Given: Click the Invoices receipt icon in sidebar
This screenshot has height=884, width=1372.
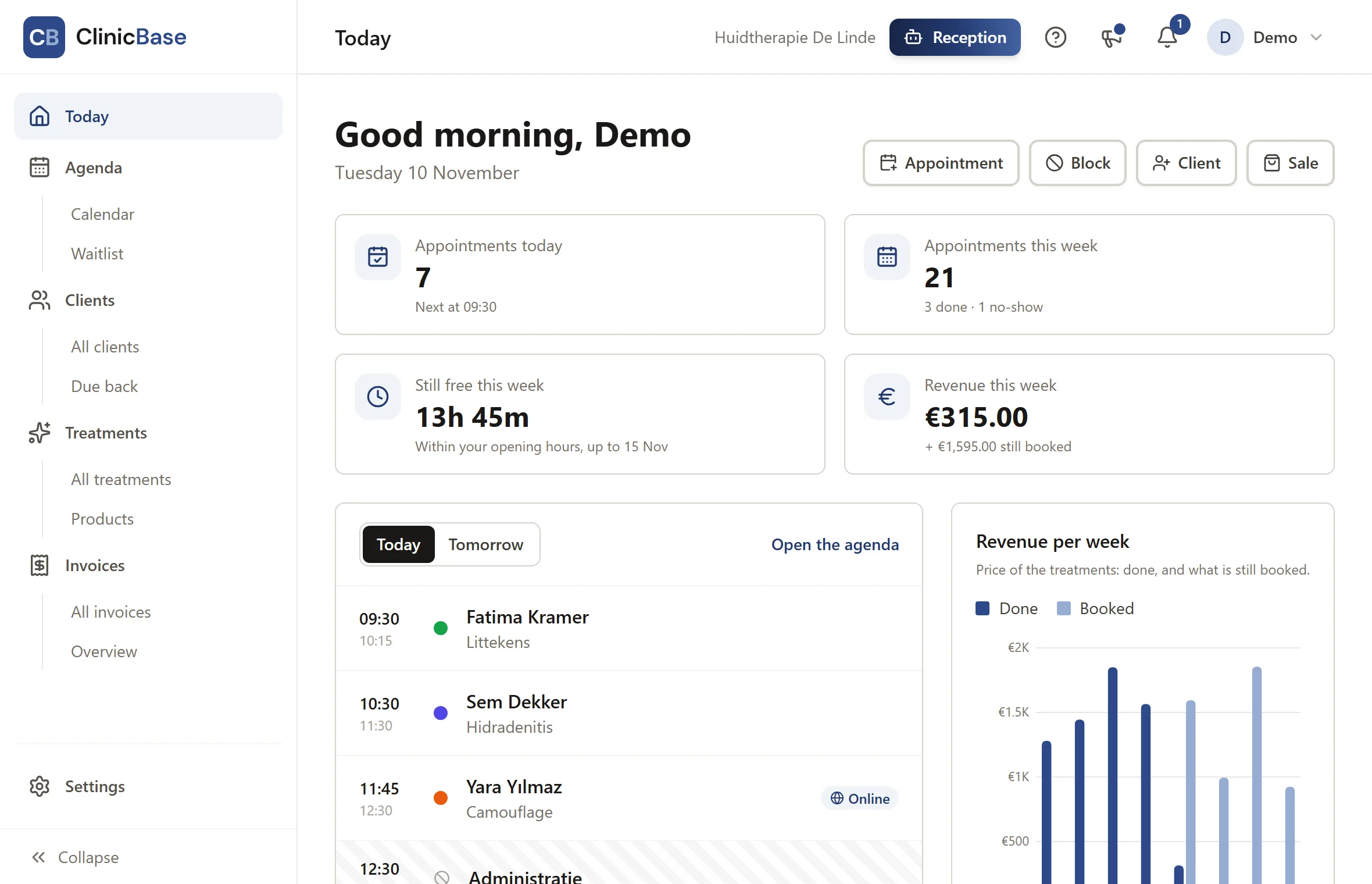Looking at the screenshot, I should pyautogui.click(x=40, y=565).
